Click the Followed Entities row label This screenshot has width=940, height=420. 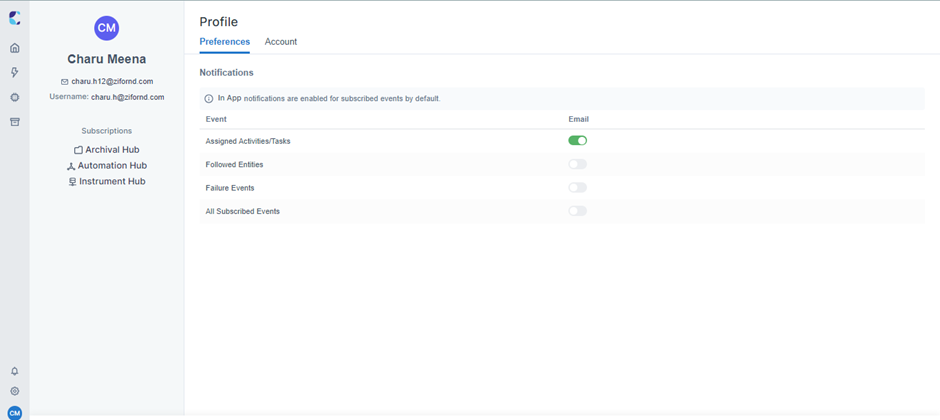pos(234,164)
